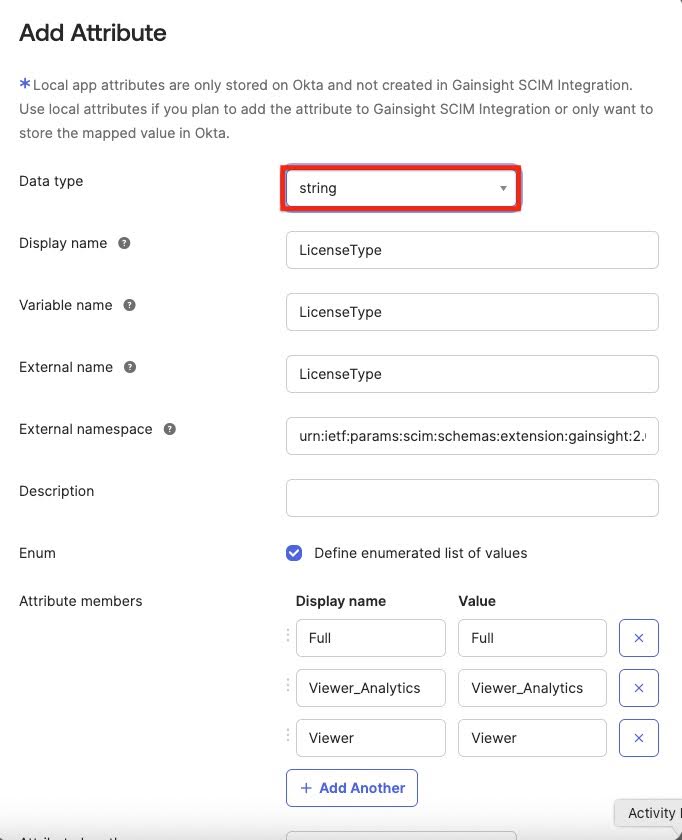
Task: Click the help icon next to Display name
Action: (x=124, y=243)
